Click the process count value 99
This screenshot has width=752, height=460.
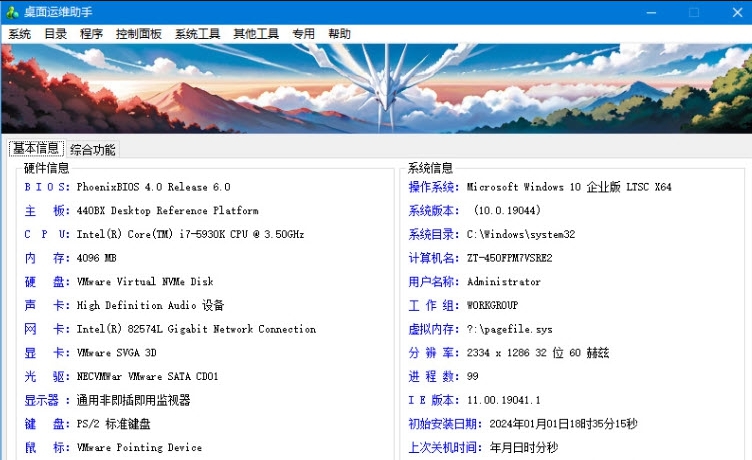(x=472, y=377)
